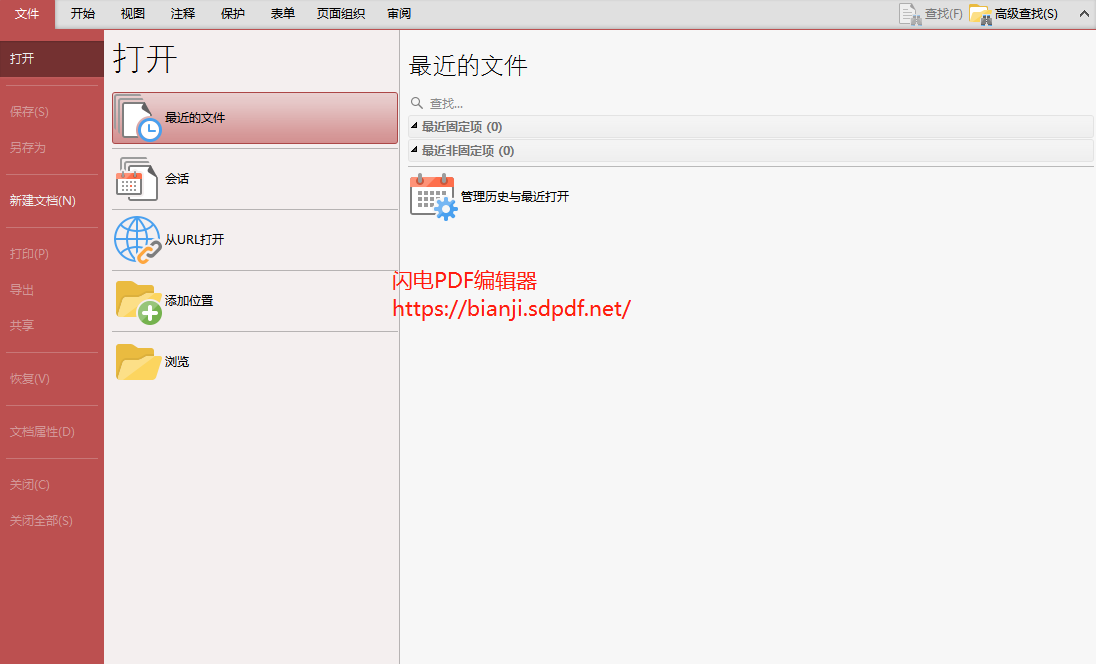This screenshot has width=1096, height=664.
Task: Click the globe icon for 从URL打开
Action: 138,240
